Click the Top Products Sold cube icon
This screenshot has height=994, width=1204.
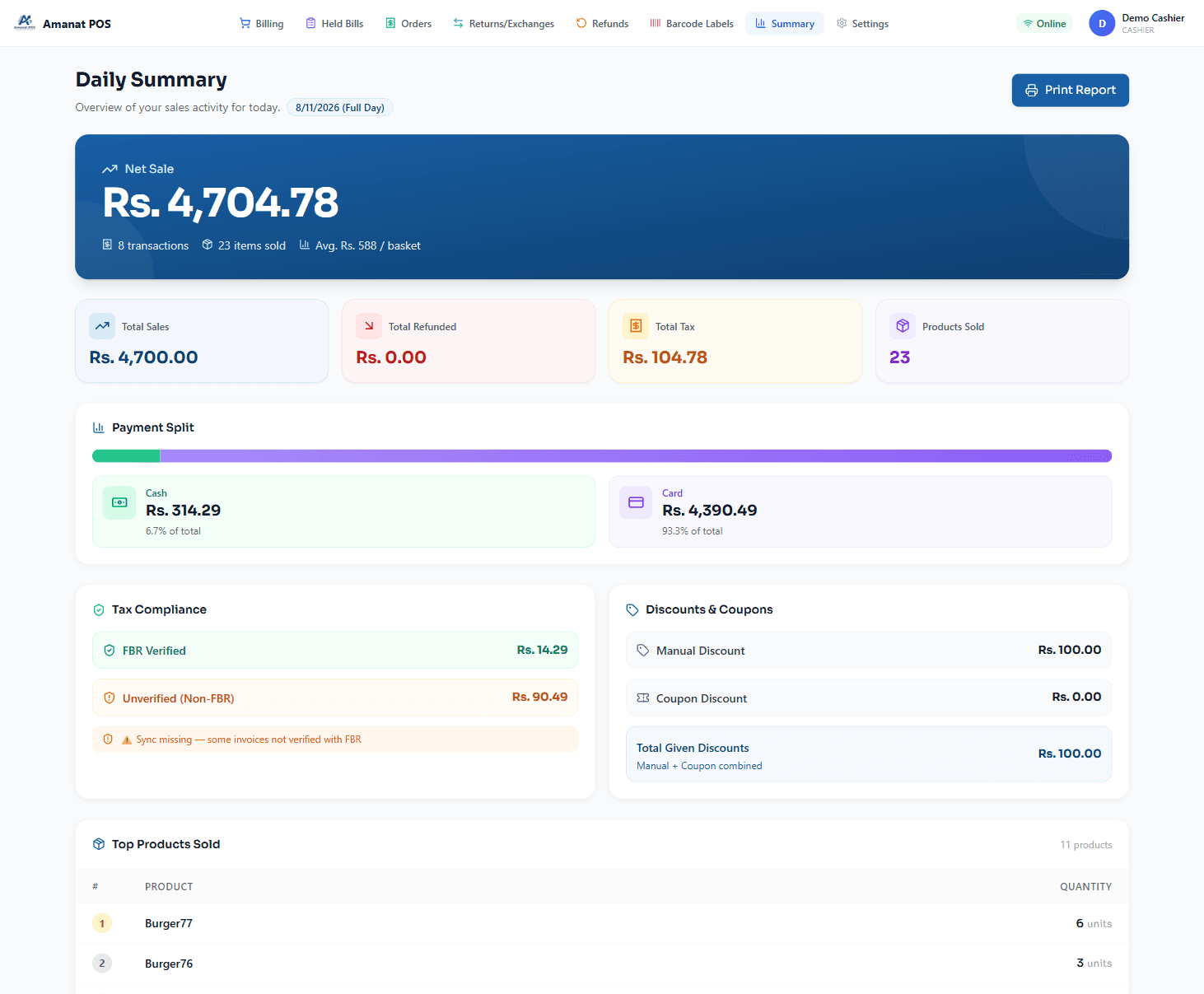(x=99, y=844)
